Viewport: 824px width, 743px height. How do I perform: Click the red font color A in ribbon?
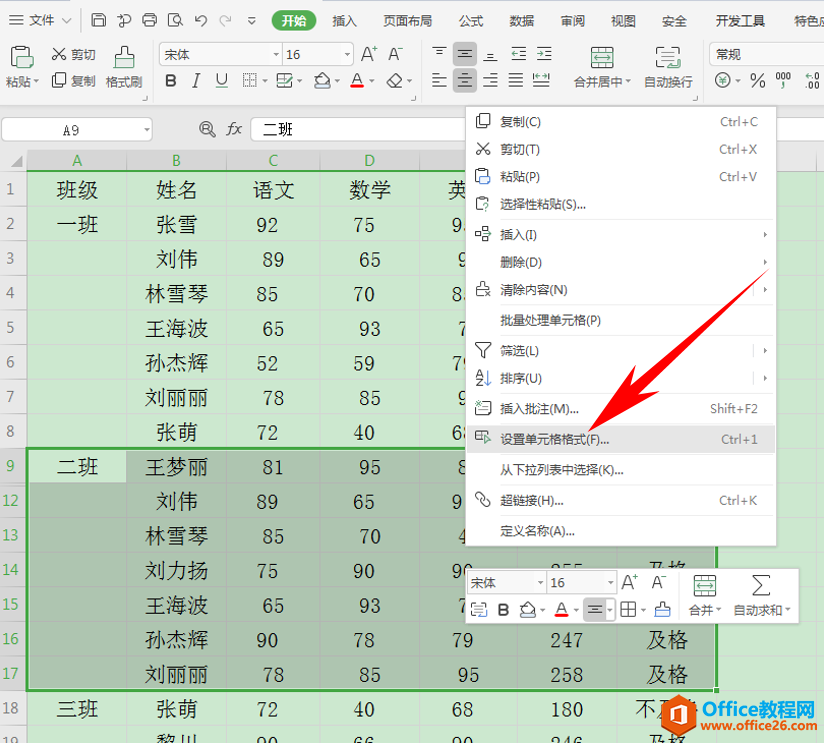(x=357, y=81)
